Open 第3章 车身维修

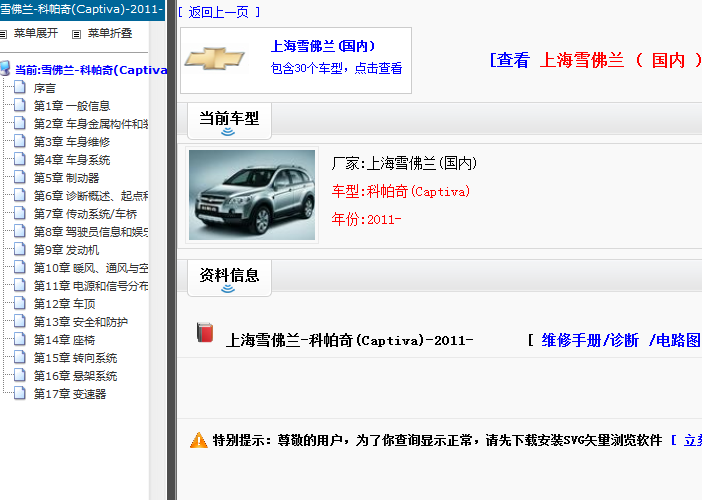point(72,142)
